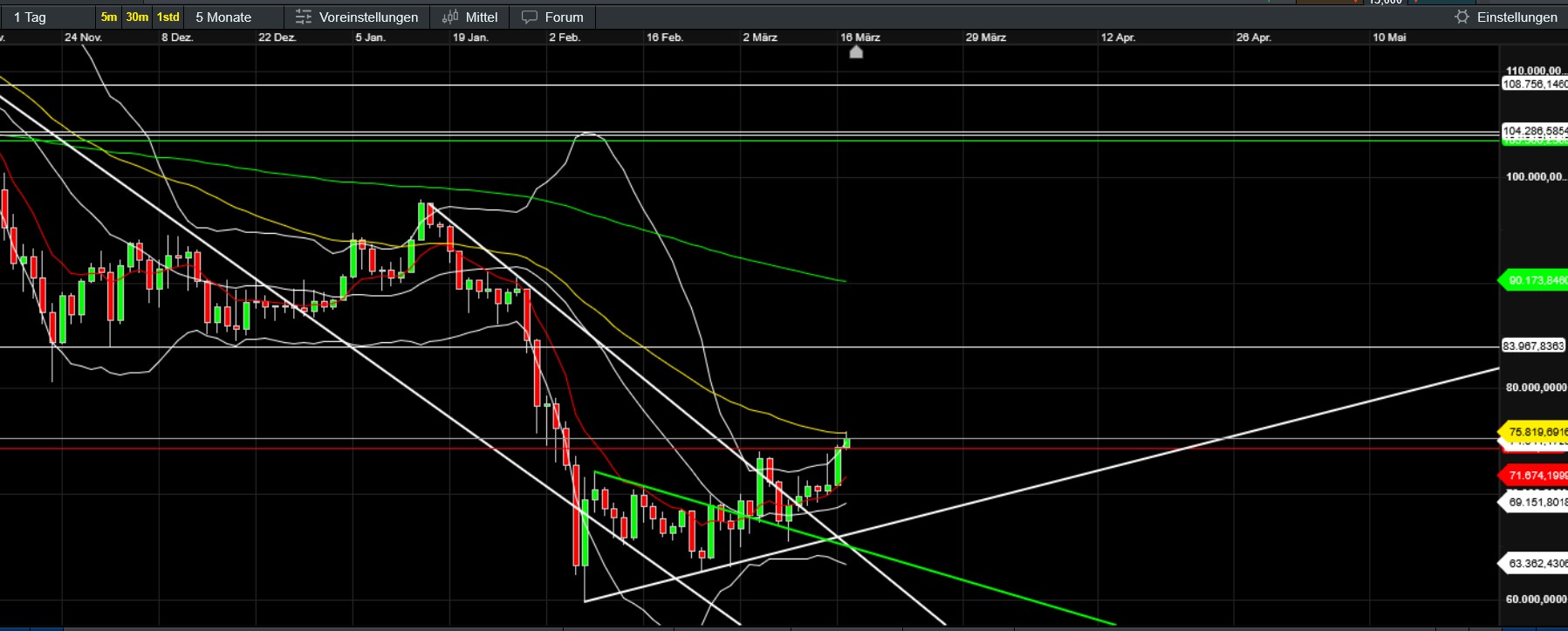The height and width of the screenshot is (631, 1568).
Task: Click the candlestick icon beside Mittel
Action: (450, 17)
